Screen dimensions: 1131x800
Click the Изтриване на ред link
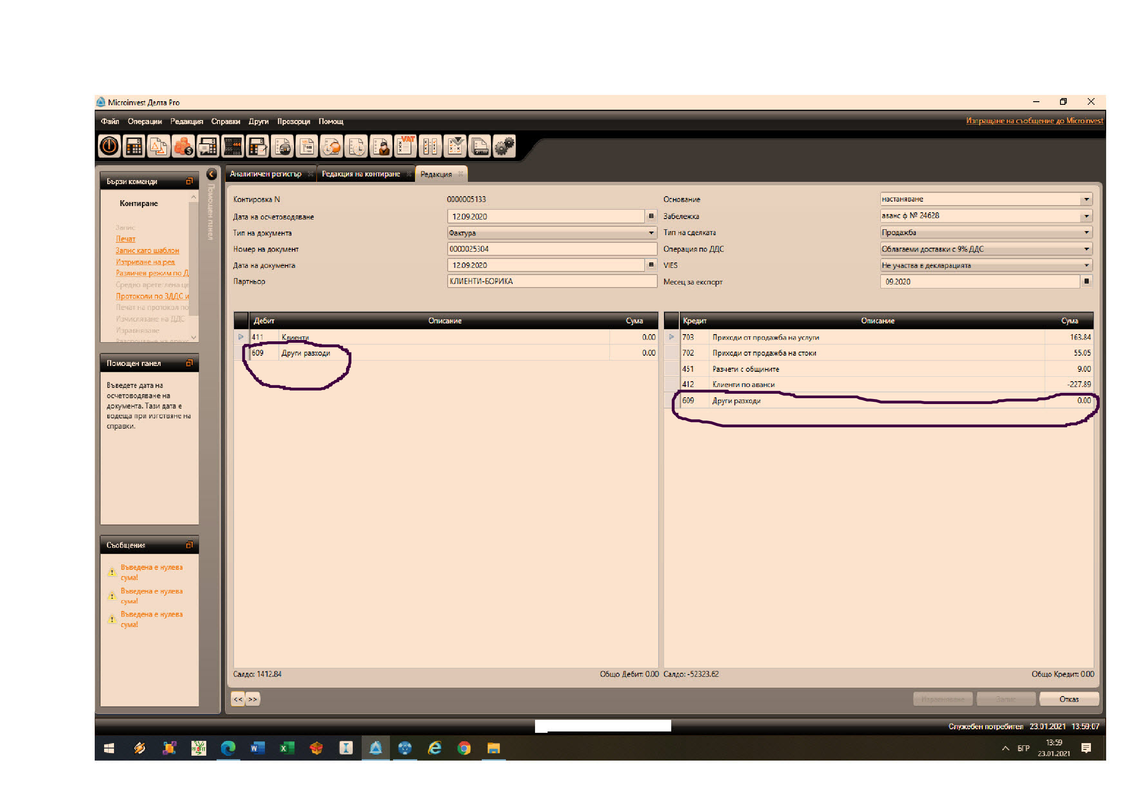coord(145,262)
